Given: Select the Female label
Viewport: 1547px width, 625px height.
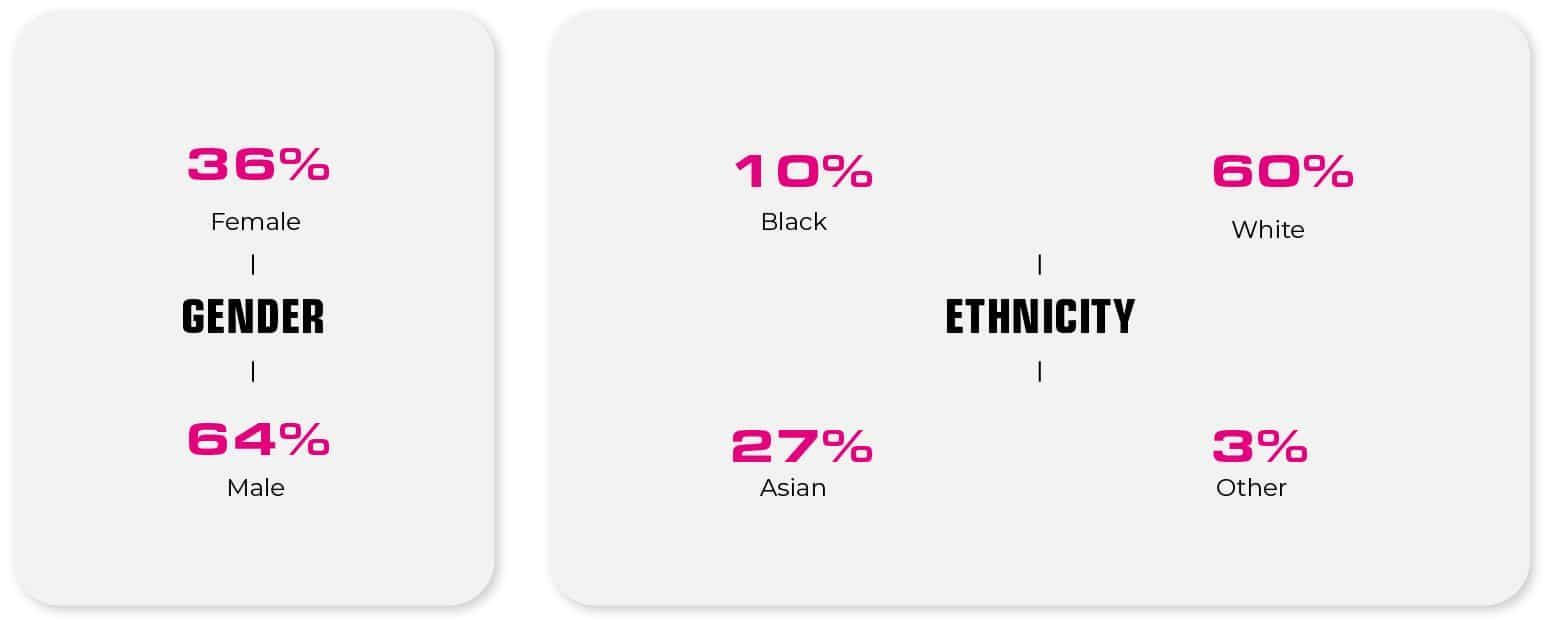Looking at the screenshot, I should 255,222.
